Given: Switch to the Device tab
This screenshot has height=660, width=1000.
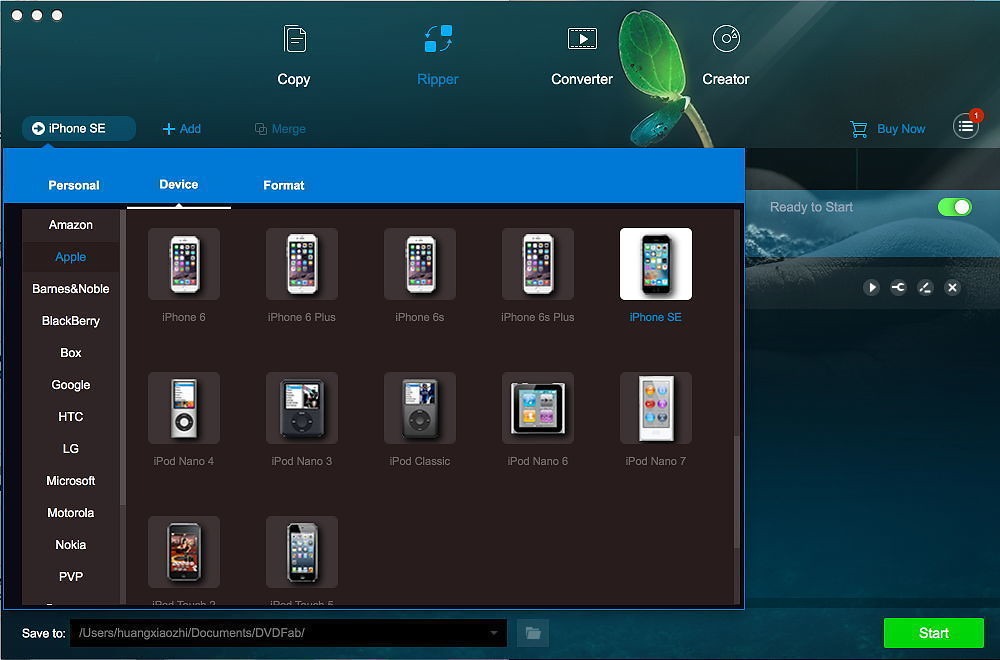Looking at the screenshot, I should coord(179,185).
